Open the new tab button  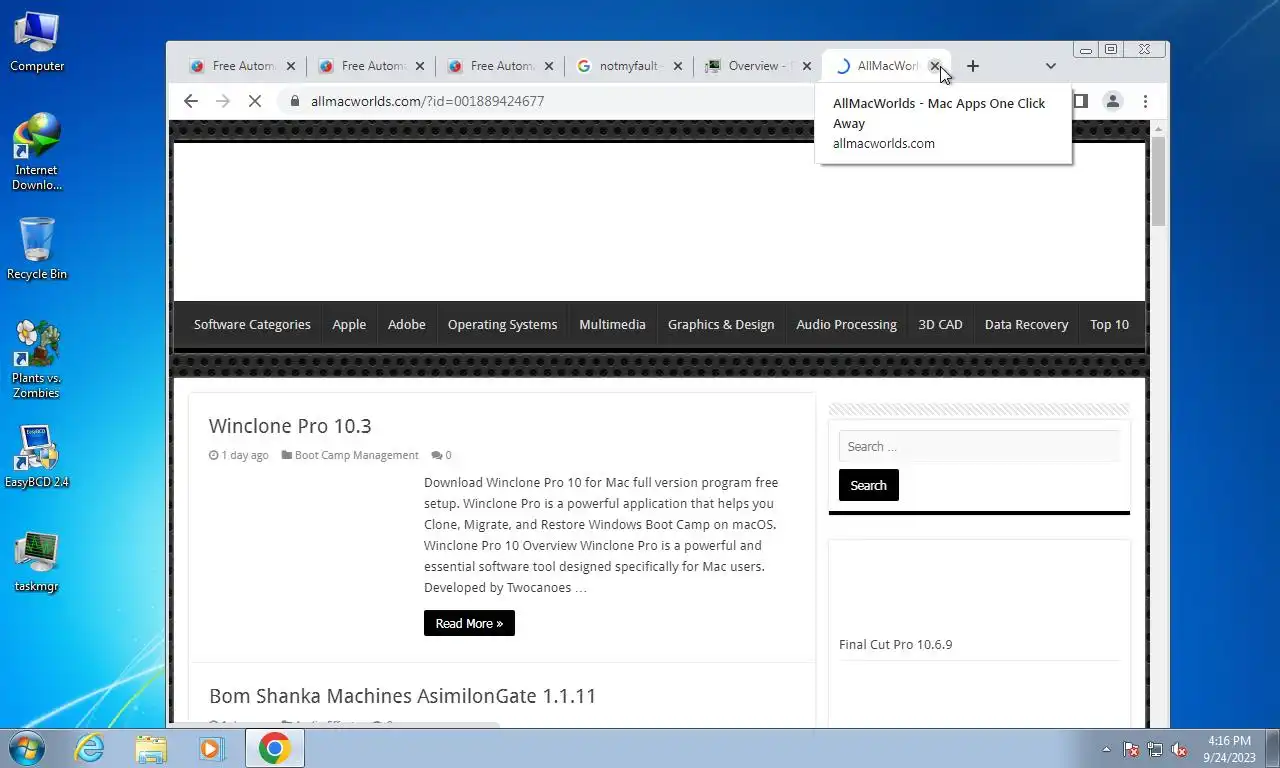coord(972,66)
